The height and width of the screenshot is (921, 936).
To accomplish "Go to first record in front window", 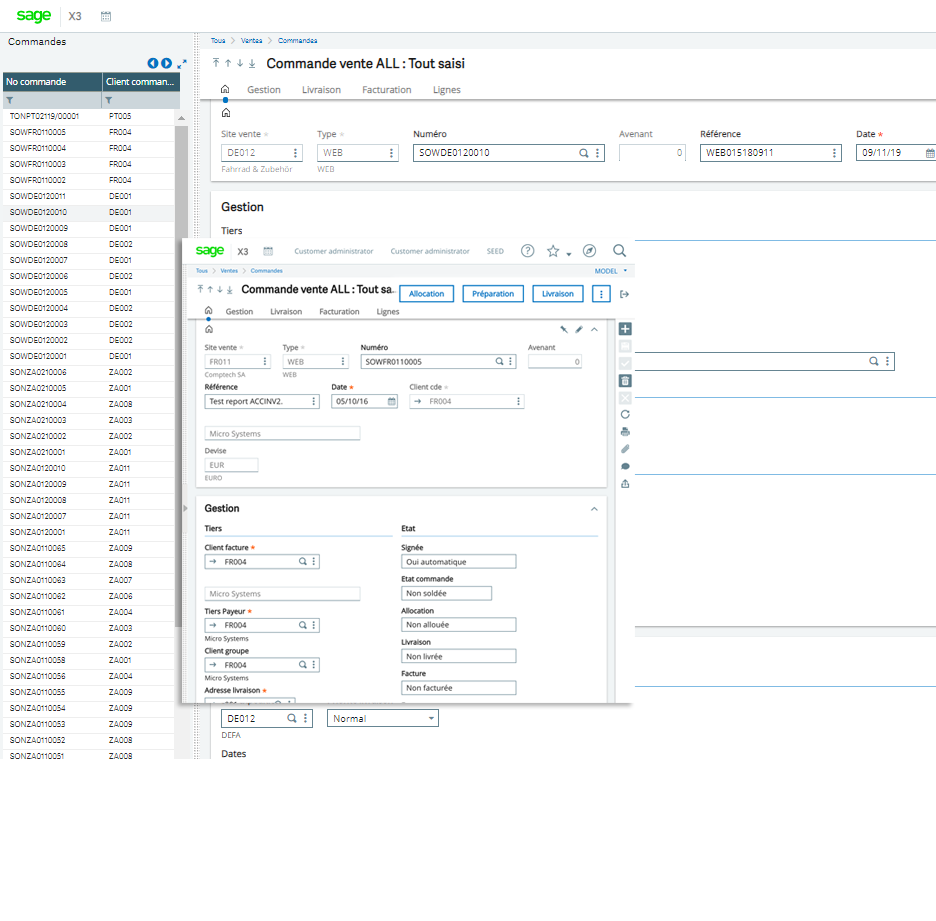I will [x=201, y=289].
